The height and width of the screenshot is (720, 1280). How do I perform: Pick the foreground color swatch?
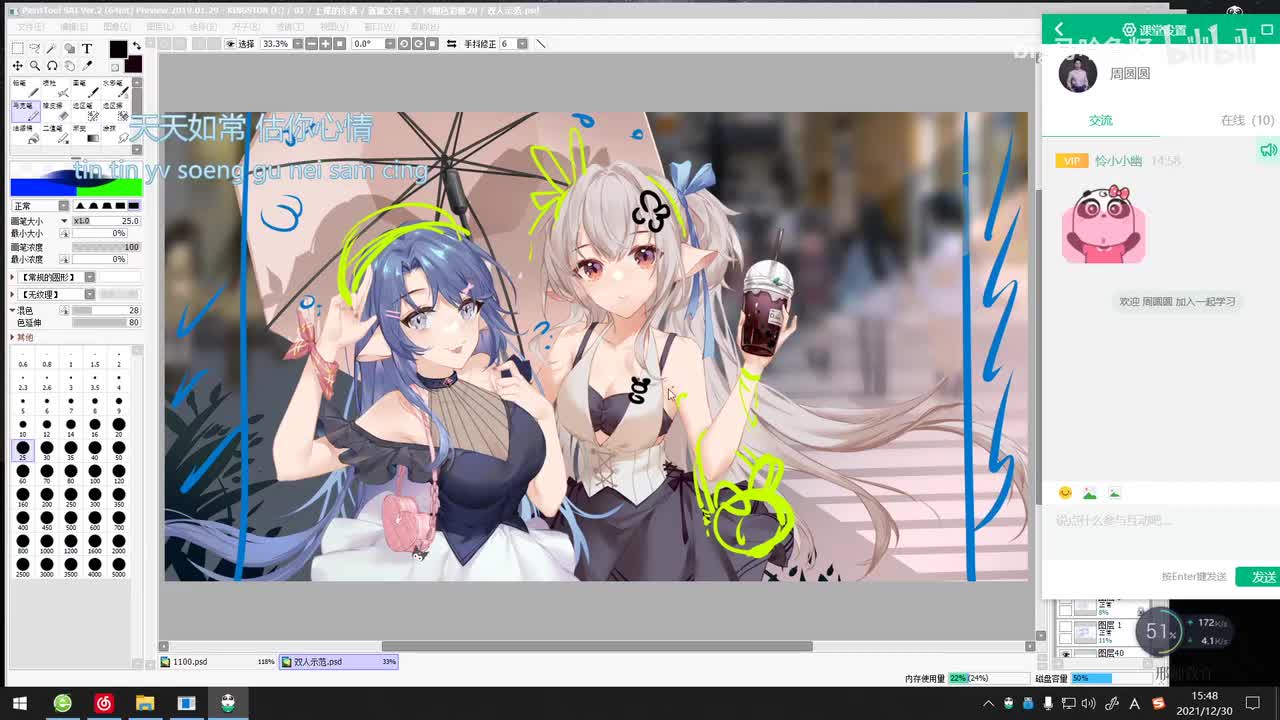118,49
